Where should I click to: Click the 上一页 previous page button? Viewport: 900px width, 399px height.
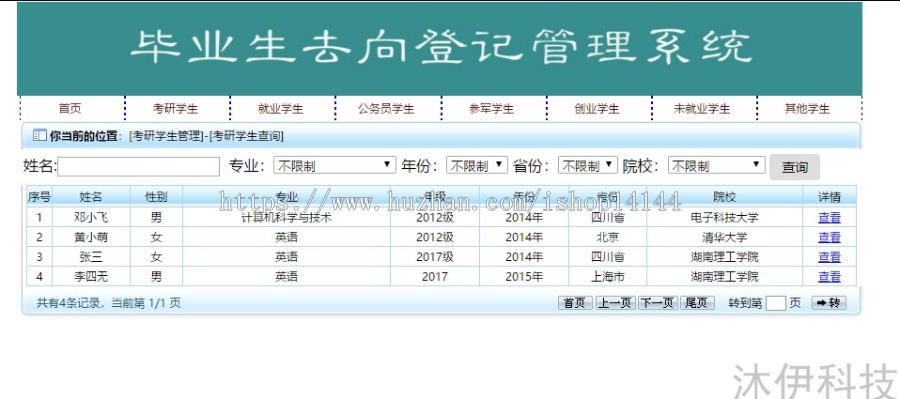coord(615,303)
